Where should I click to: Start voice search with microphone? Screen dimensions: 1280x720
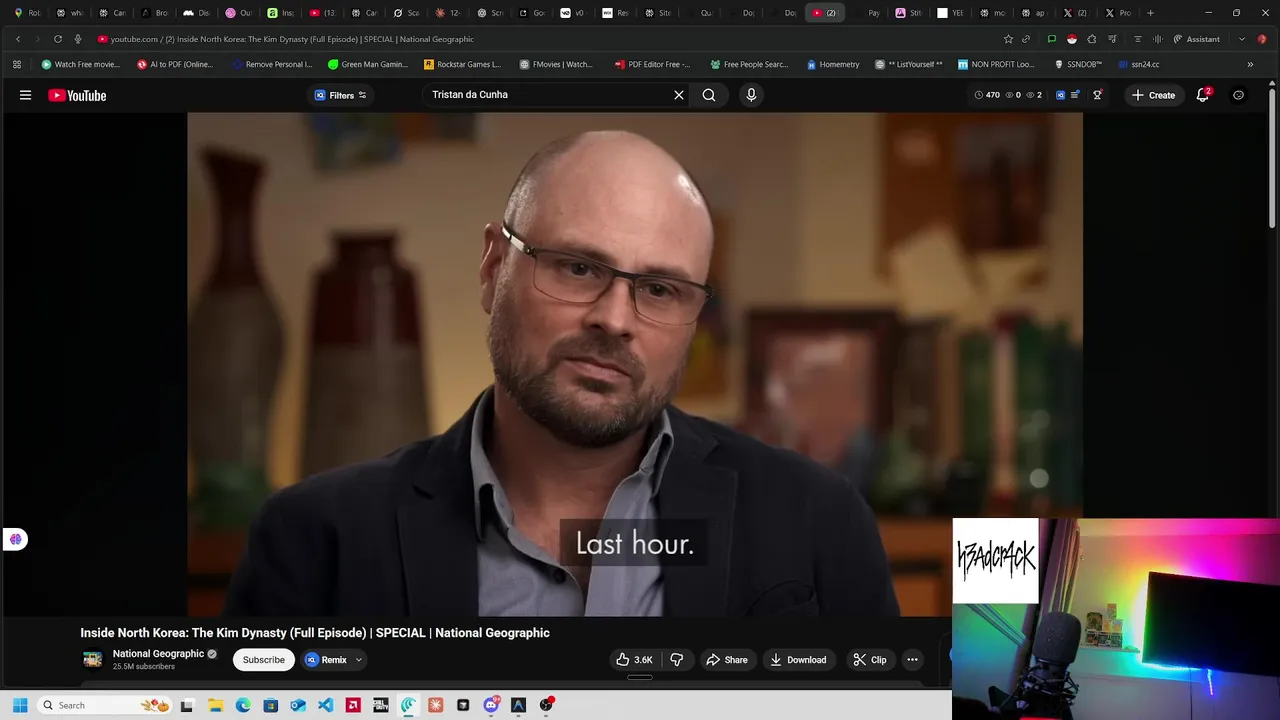pyautogui.click(x=751, y=95)
